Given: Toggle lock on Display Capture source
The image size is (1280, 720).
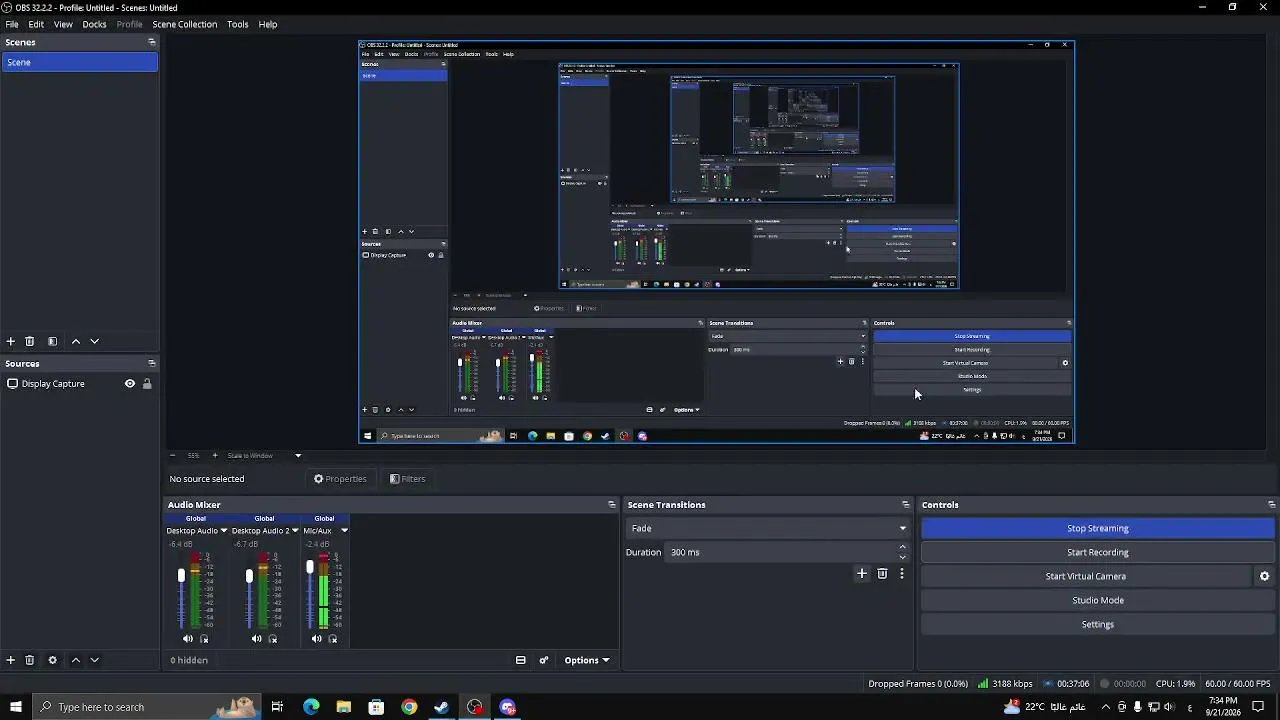Looking at the screenshot, I should tap(147, 384).
